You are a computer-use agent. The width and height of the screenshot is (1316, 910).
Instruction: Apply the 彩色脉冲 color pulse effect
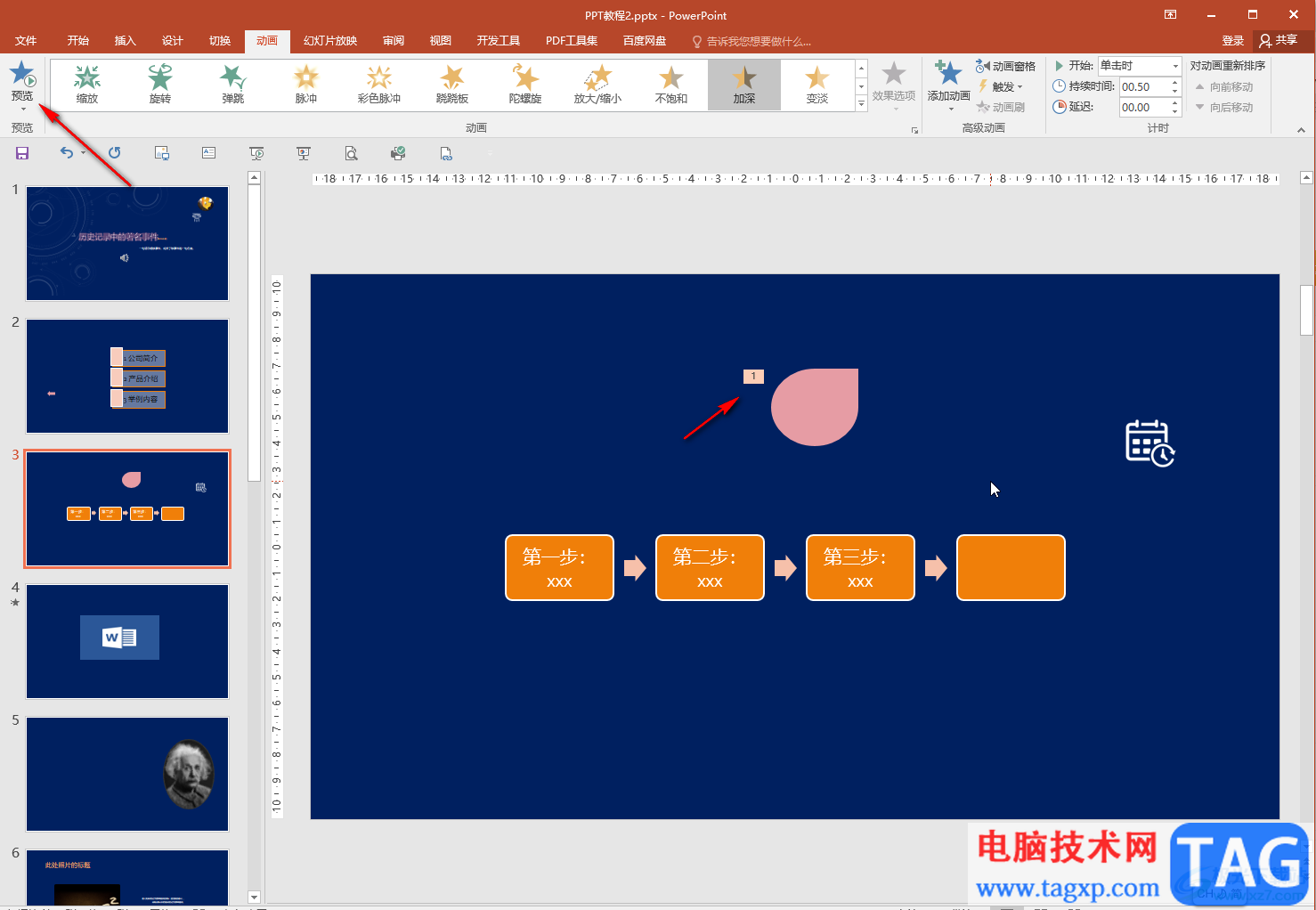[x=379, y=85]
